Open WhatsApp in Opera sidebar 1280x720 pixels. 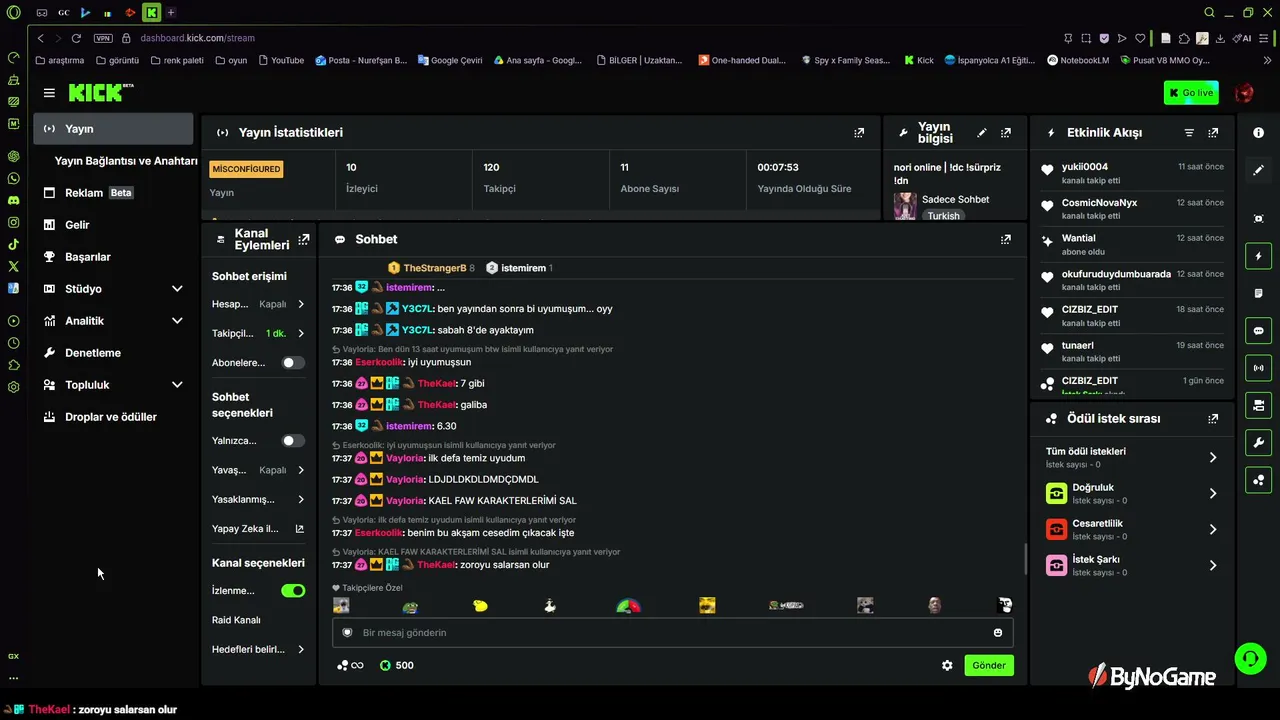pos(13,178)
